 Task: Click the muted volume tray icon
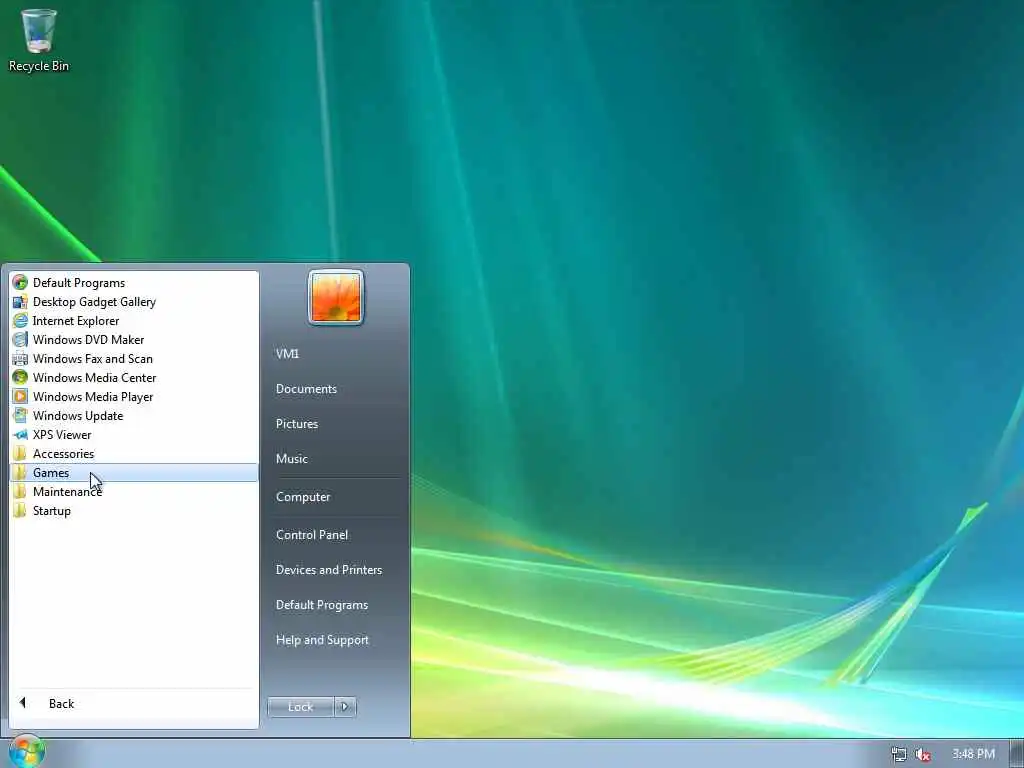coord(923,754)
